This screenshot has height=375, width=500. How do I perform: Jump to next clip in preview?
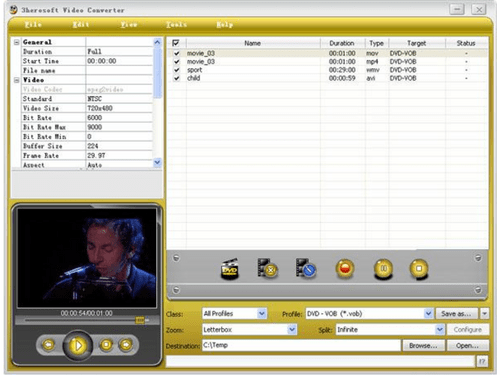point(126,344)
